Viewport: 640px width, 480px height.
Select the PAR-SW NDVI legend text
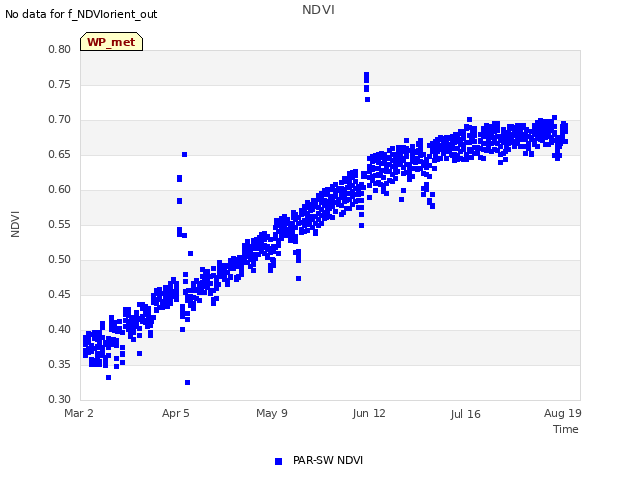coord(328,460)
